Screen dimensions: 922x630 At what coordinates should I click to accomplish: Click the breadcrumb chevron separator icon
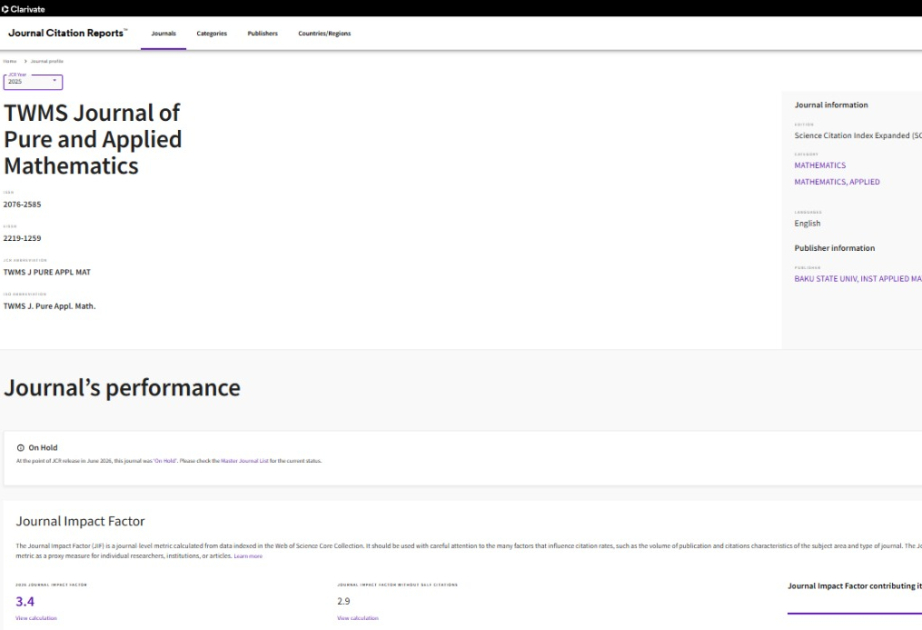25,61
